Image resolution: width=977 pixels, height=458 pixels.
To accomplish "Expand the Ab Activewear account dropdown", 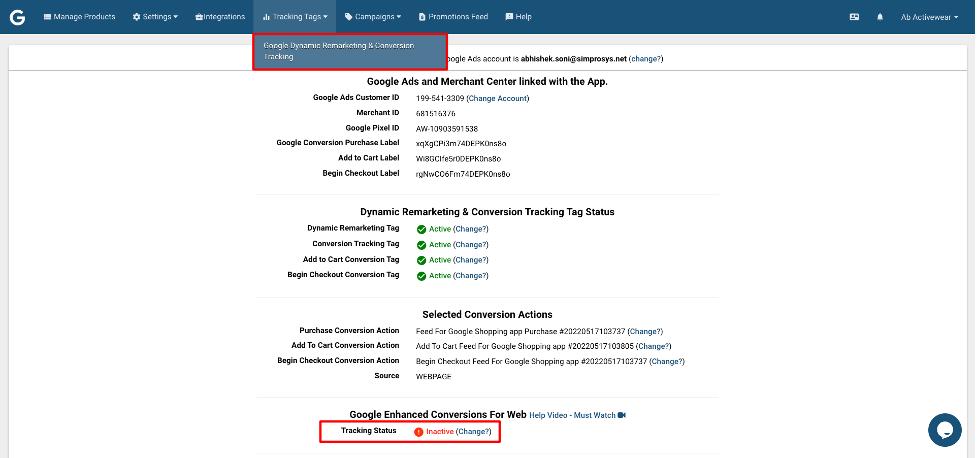I will coord(929,17).
